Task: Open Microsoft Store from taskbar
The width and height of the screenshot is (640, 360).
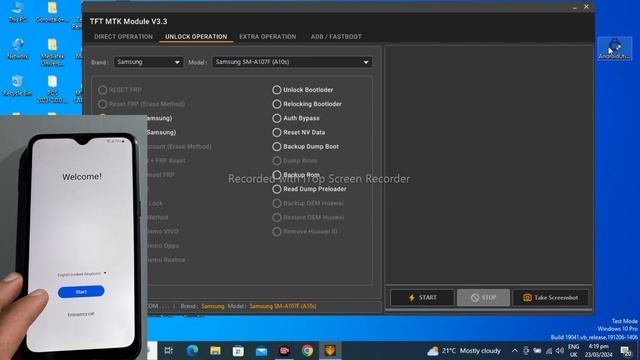Action: pyautogui.click(x=238, y=350)
